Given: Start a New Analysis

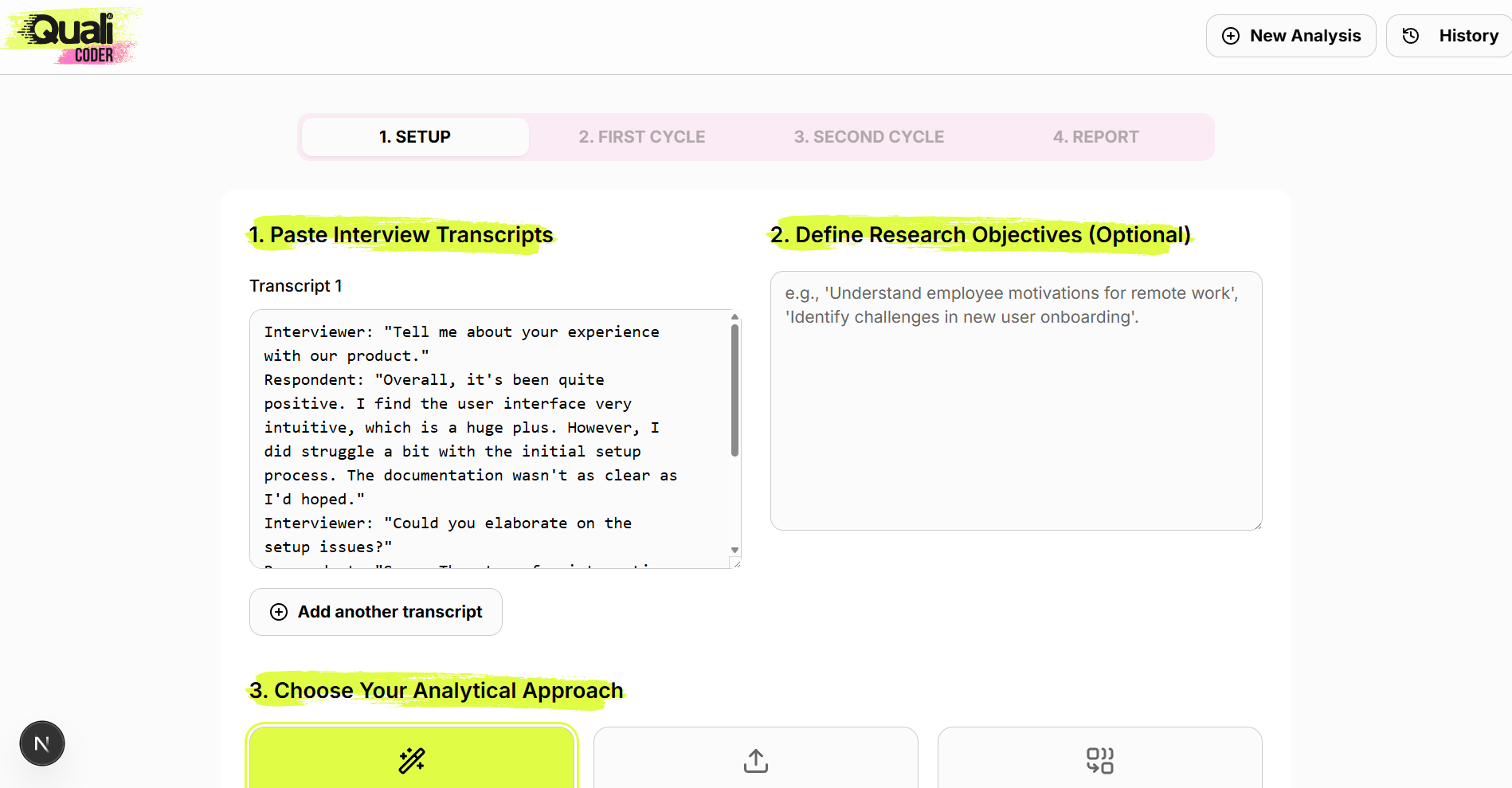Looking at the screenshot, I should [x=1291, y=36].
